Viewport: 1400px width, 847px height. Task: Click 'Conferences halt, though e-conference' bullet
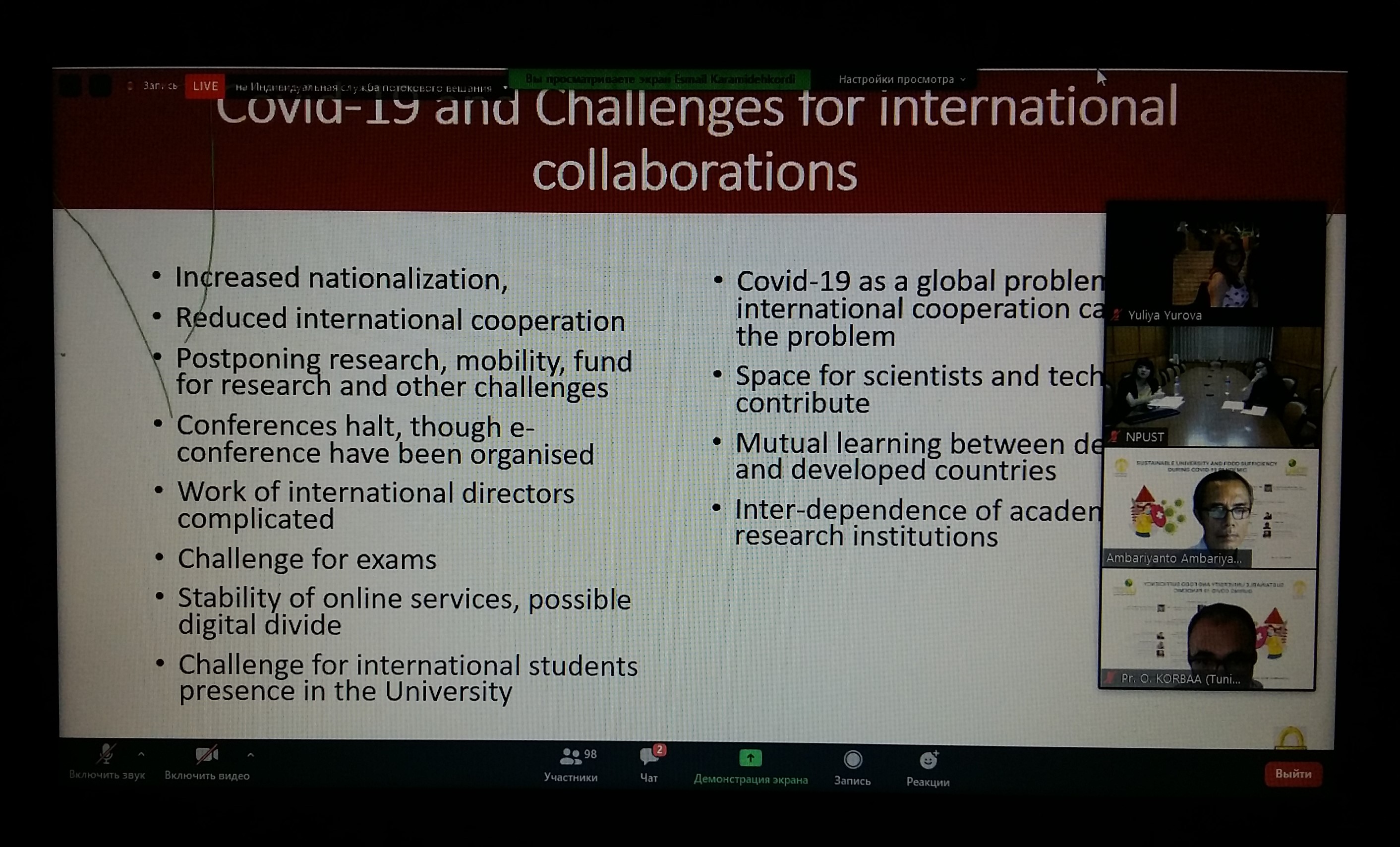tap(385, 440)
